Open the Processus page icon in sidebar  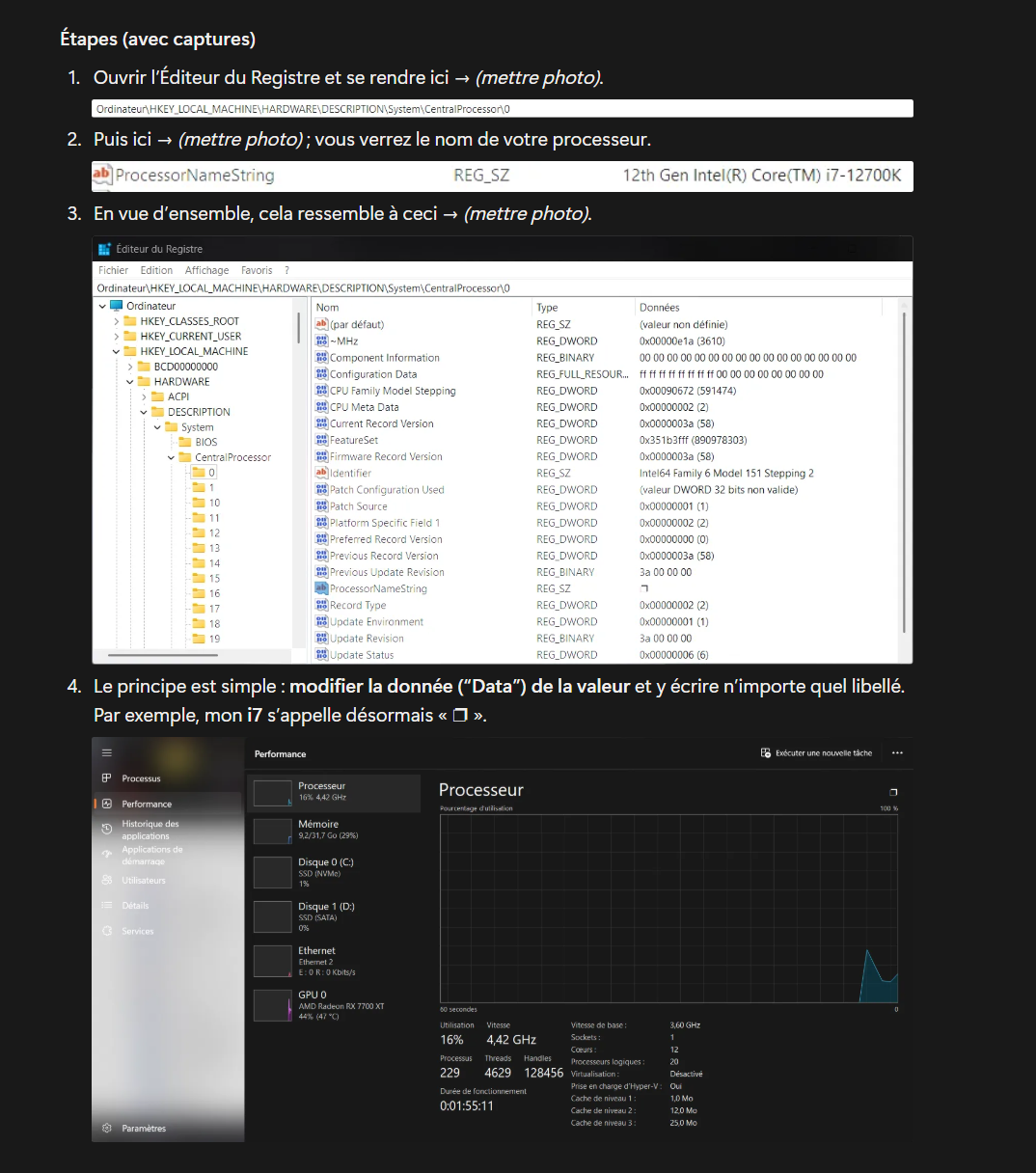(x=107, y=778)
